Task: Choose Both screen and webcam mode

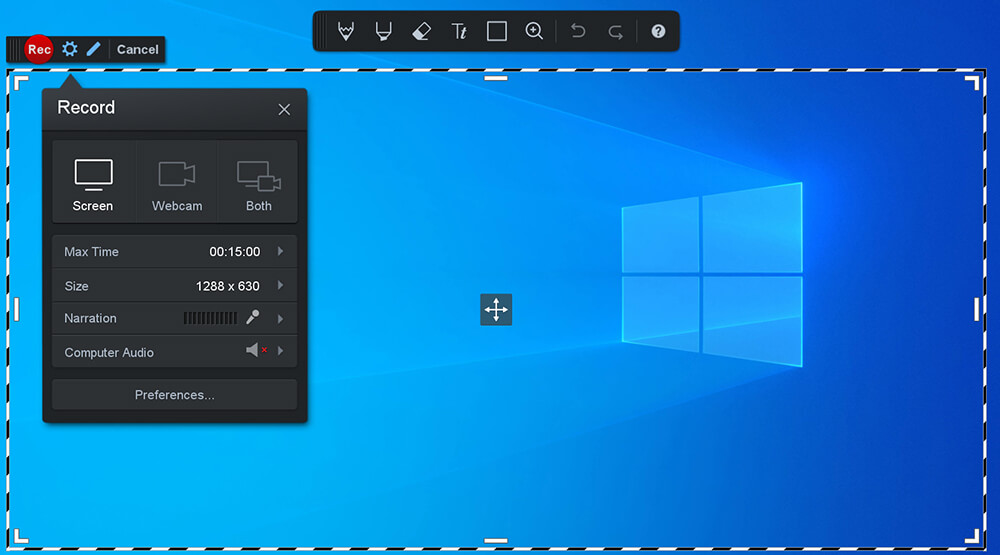Action: (258, 185)
